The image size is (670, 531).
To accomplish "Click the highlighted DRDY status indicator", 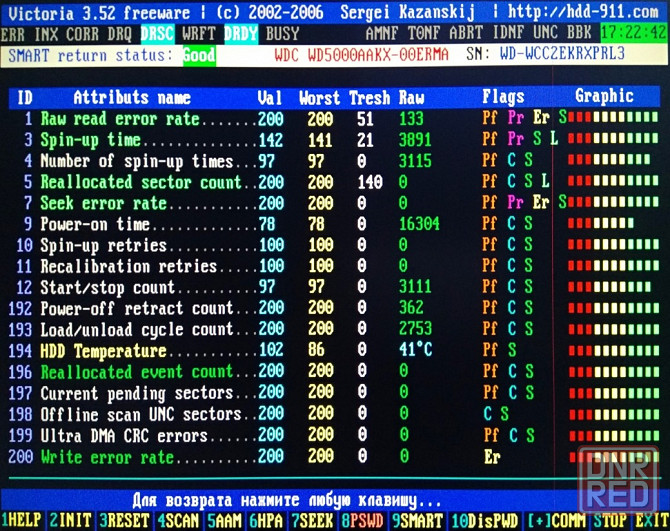I will click(240, 33).
